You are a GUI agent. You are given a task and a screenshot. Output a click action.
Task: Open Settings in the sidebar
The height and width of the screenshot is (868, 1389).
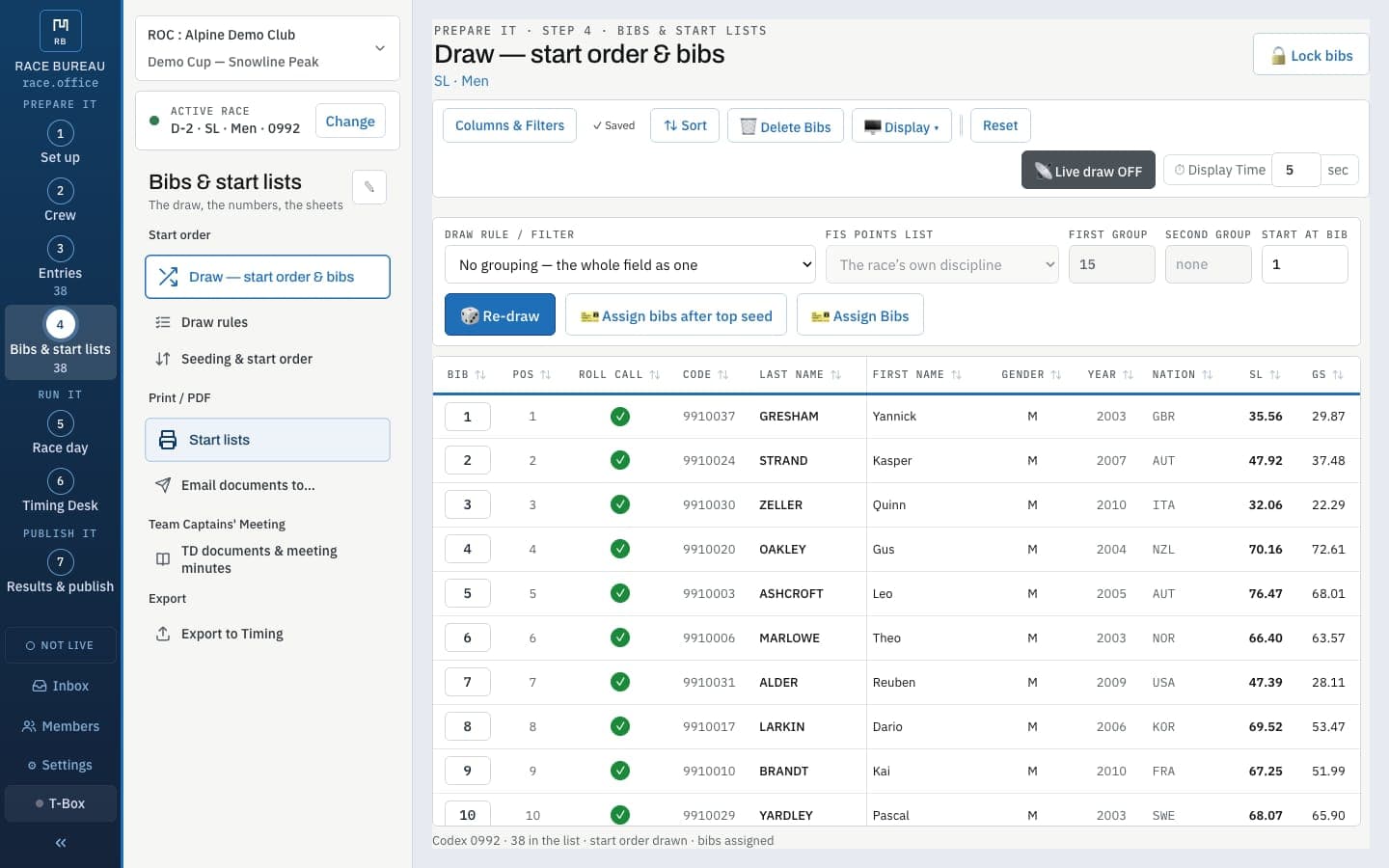pyautogui.click(x=61, y=765)
